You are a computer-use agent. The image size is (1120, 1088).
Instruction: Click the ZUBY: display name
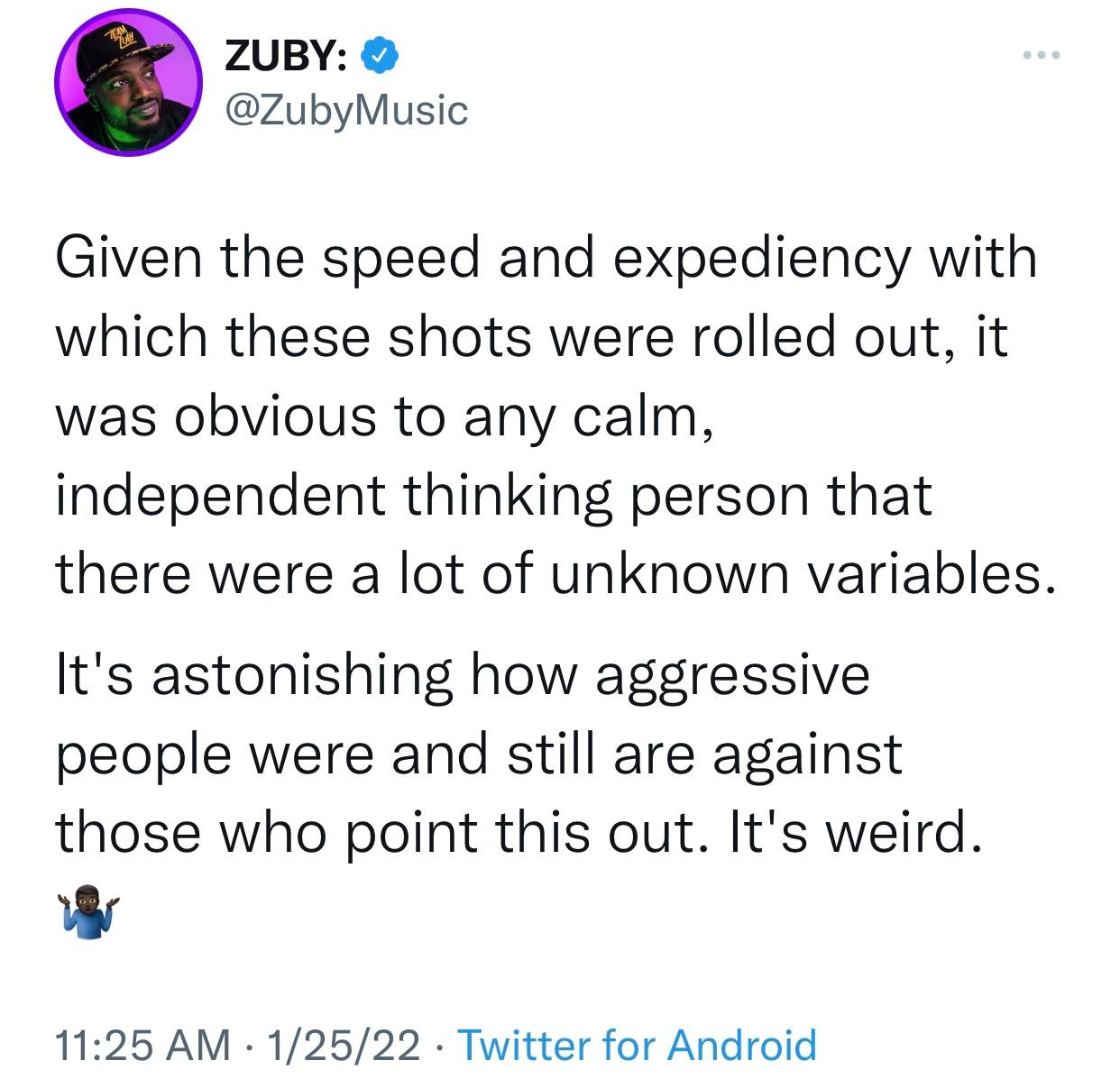(x=286, y=58)
